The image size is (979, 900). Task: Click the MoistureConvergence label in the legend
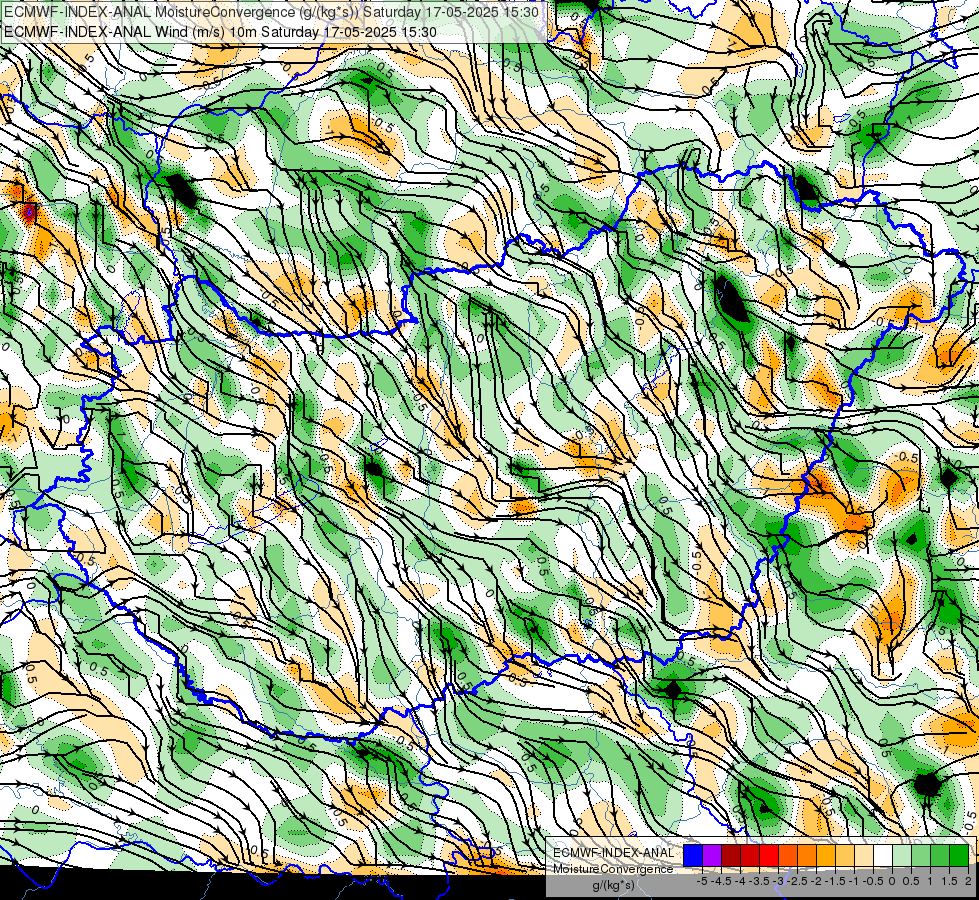[613, 869]
